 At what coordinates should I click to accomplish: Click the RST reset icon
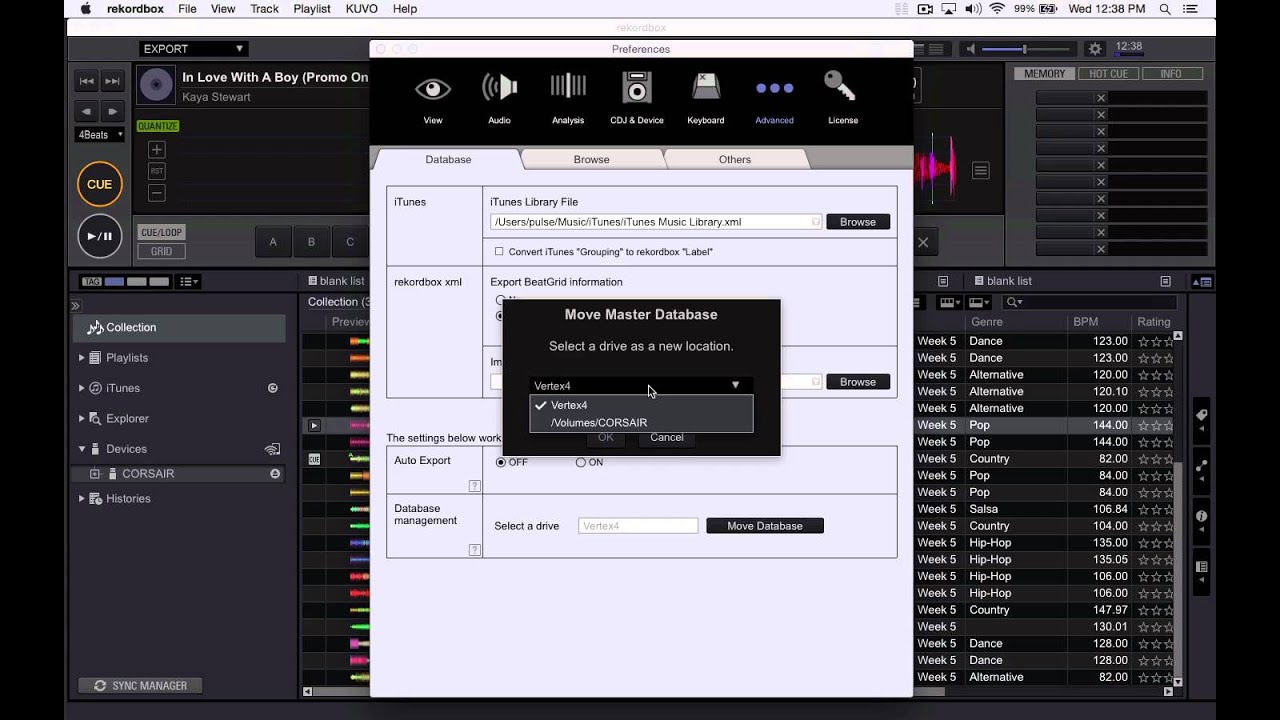tap(156, 171)
